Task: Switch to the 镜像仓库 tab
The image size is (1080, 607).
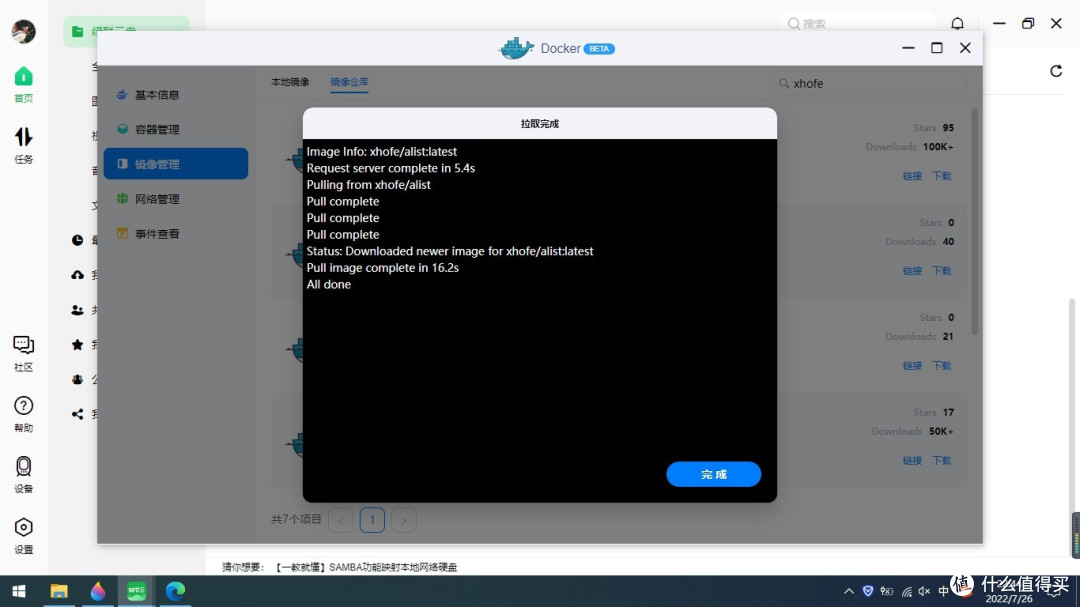Action: pos(348,82)
